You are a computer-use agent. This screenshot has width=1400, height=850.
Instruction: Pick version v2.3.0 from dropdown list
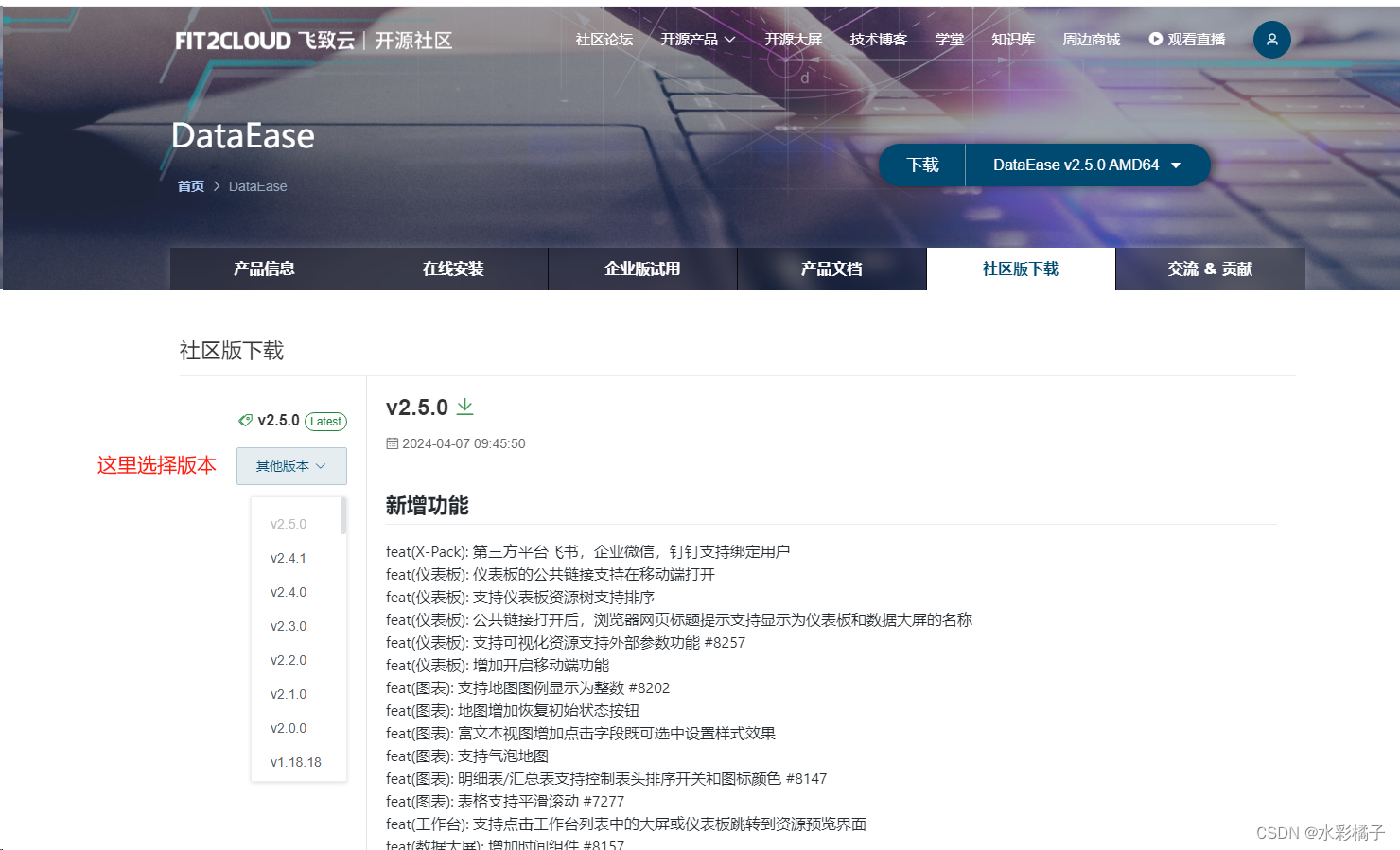coord(289,626)
